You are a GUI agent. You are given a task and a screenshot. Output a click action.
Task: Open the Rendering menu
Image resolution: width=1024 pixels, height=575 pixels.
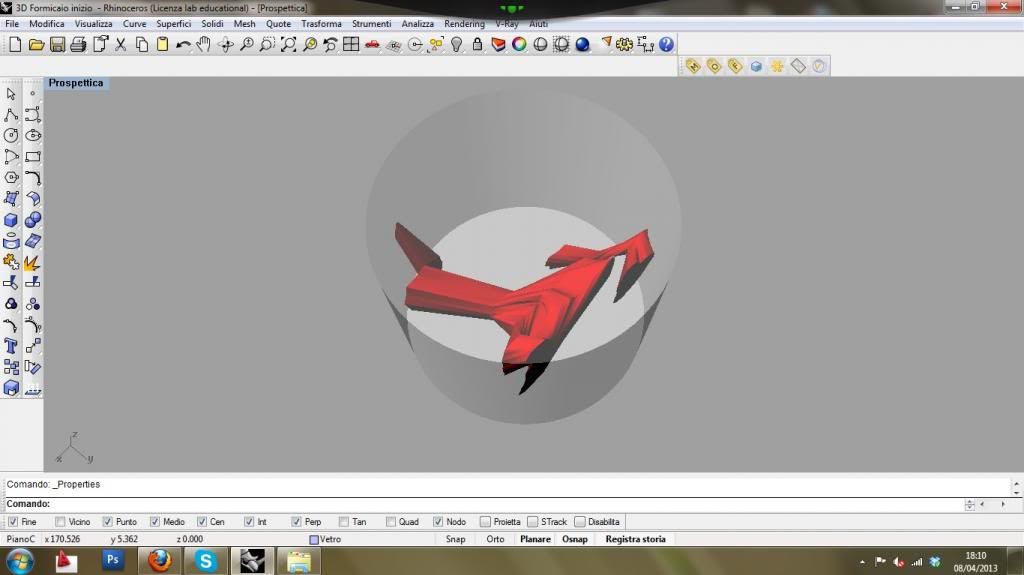pyautogui.click(x=464, y=24)
